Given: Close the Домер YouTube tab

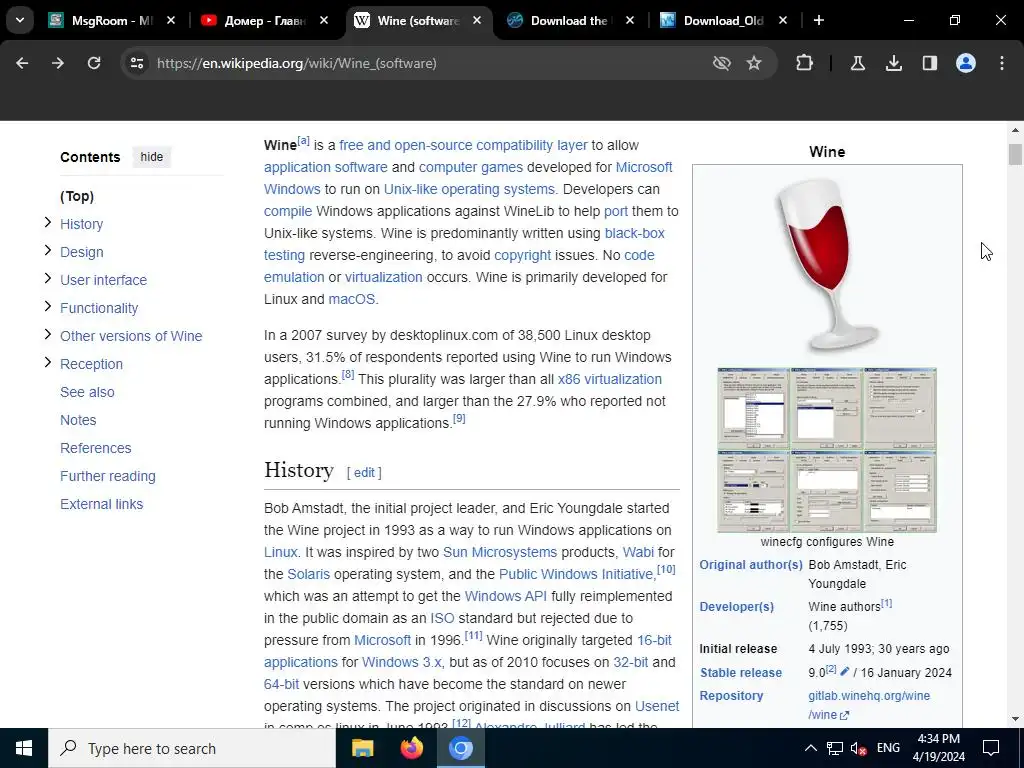Looking at the screenshot, I should click(324, 20).
